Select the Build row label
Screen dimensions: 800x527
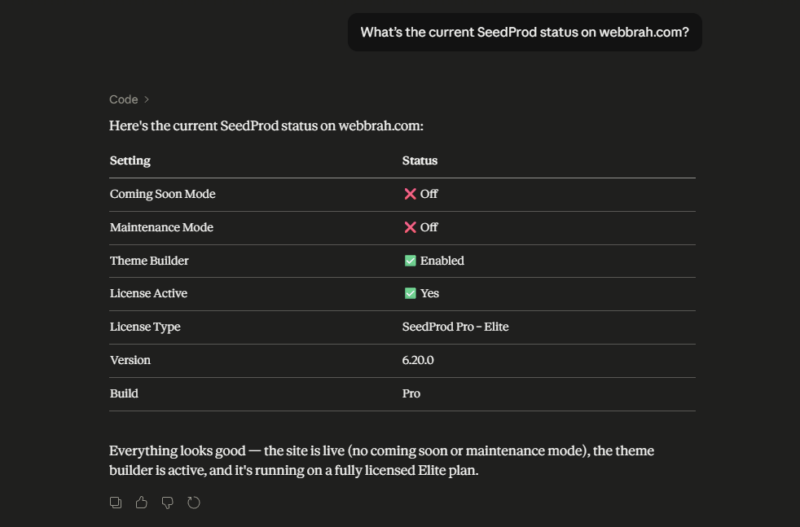pos(124,393)
